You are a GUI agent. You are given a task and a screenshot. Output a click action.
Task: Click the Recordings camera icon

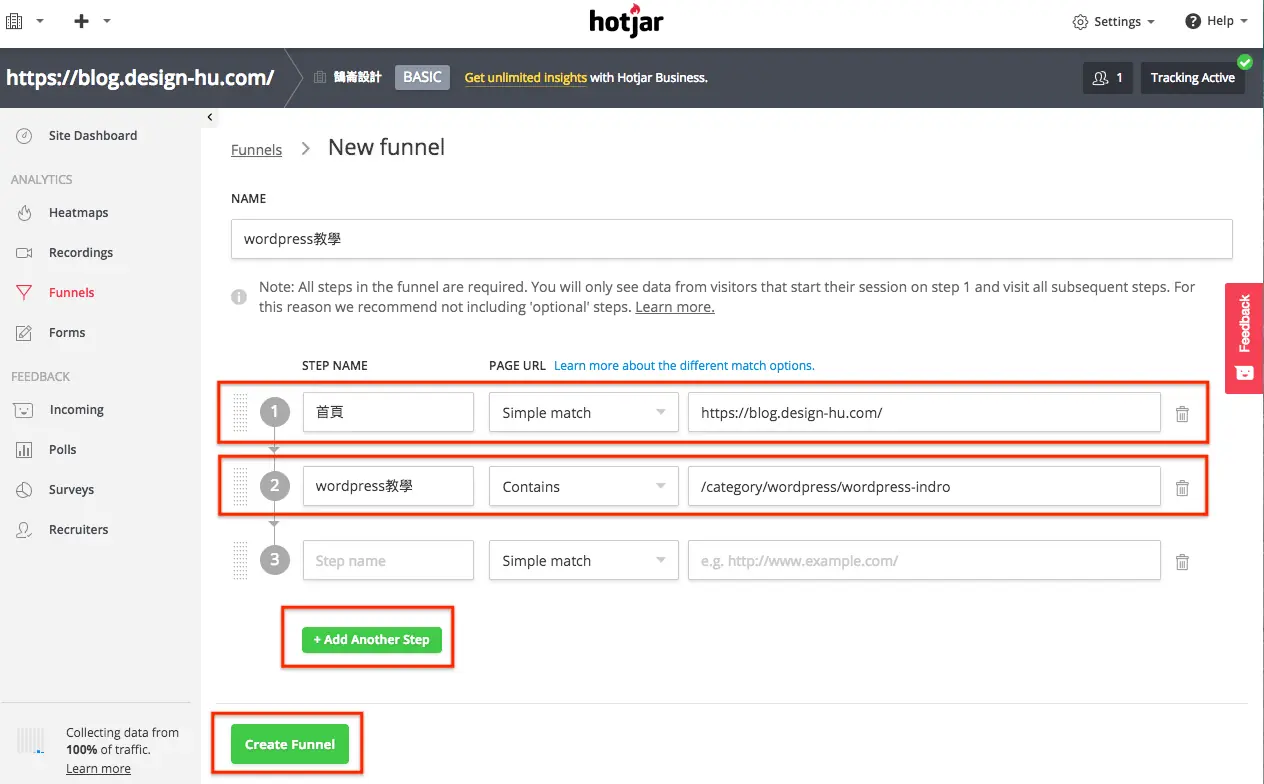25,253
